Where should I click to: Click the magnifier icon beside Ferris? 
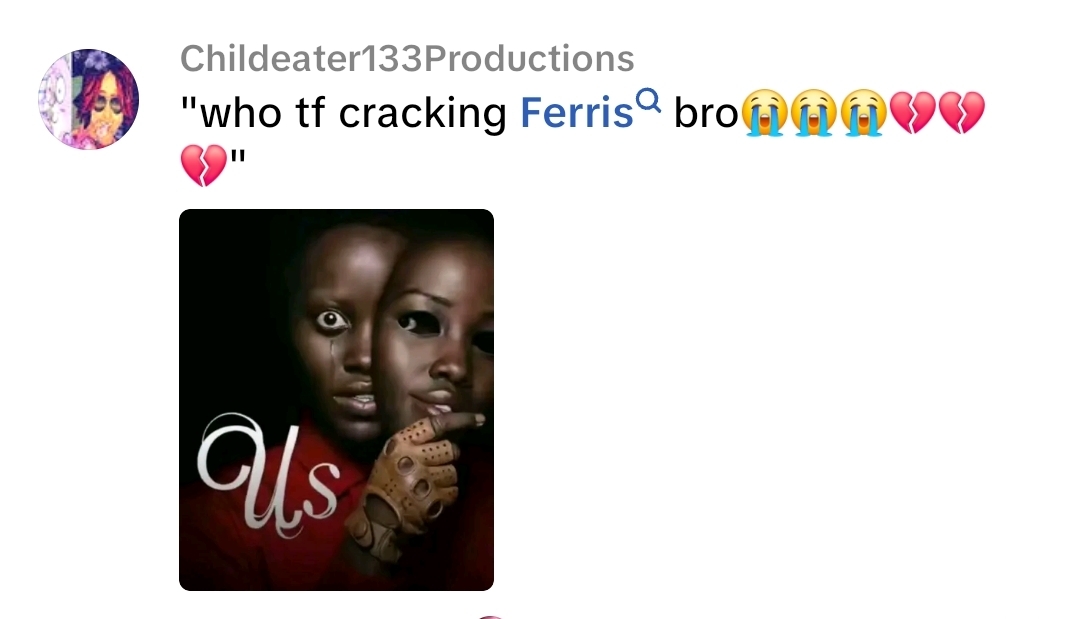tap(649, 101)
